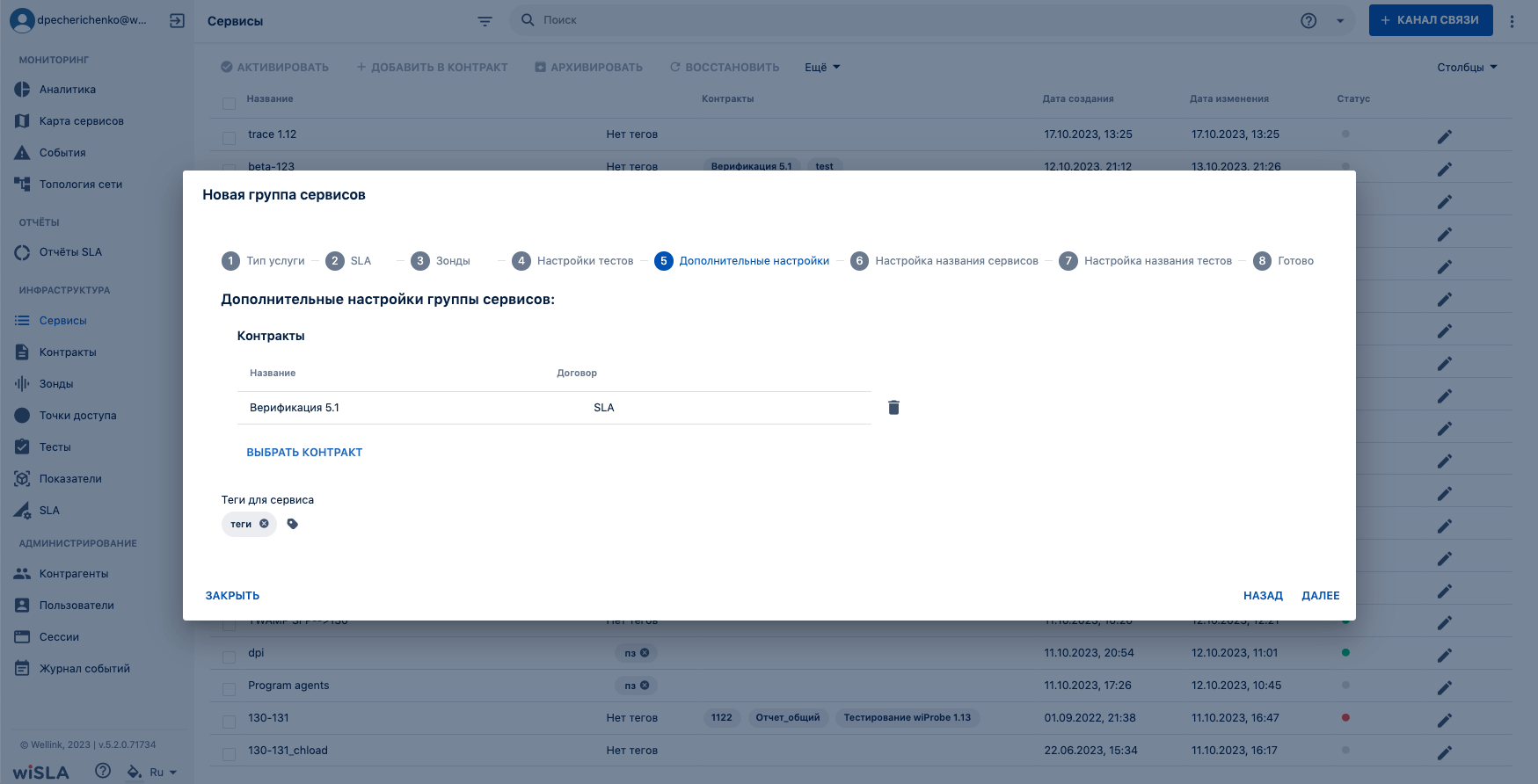Open Топология сети page
1538x784 pixels.
point(81,185)
